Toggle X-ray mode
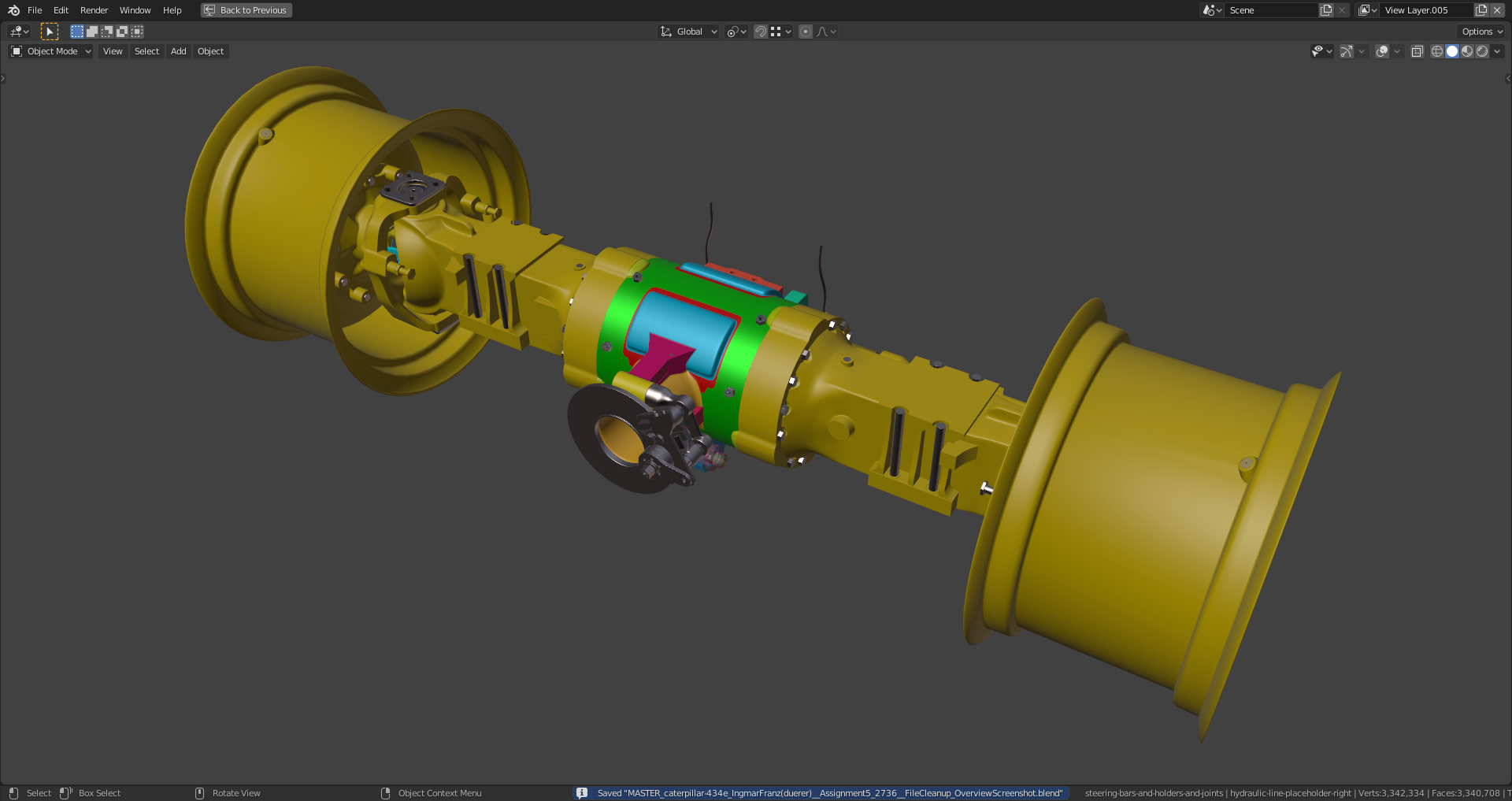 [1417, 51]
